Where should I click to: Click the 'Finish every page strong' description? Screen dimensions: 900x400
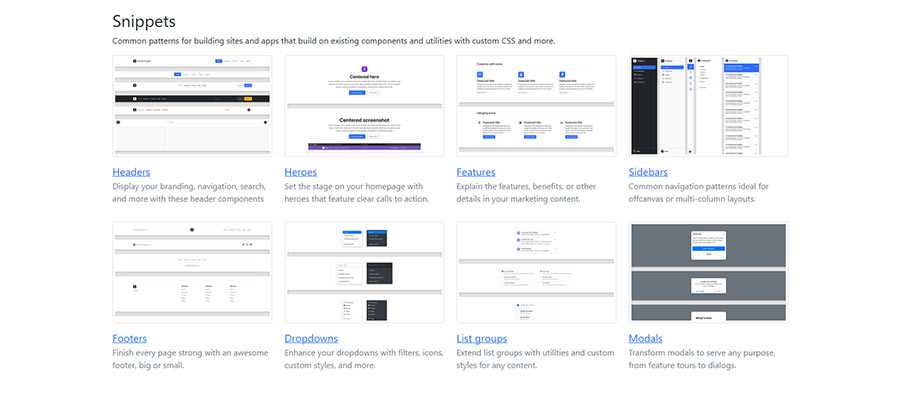191,359
